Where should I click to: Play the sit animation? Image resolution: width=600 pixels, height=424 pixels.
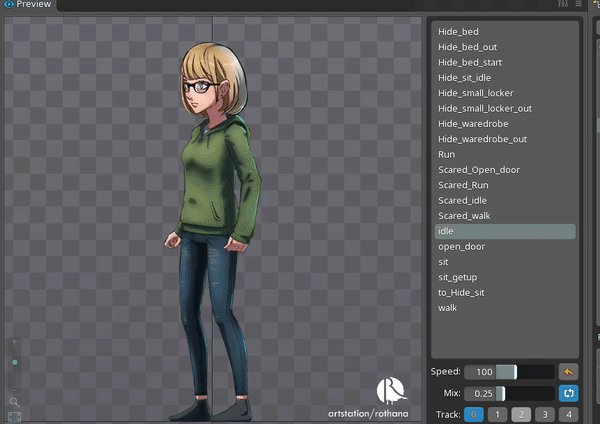tap(505, 262)
